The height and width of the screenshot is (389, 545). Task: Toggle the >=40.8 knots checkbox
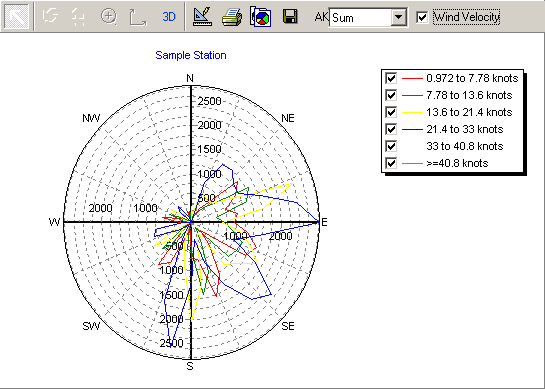tap(391, 163)
